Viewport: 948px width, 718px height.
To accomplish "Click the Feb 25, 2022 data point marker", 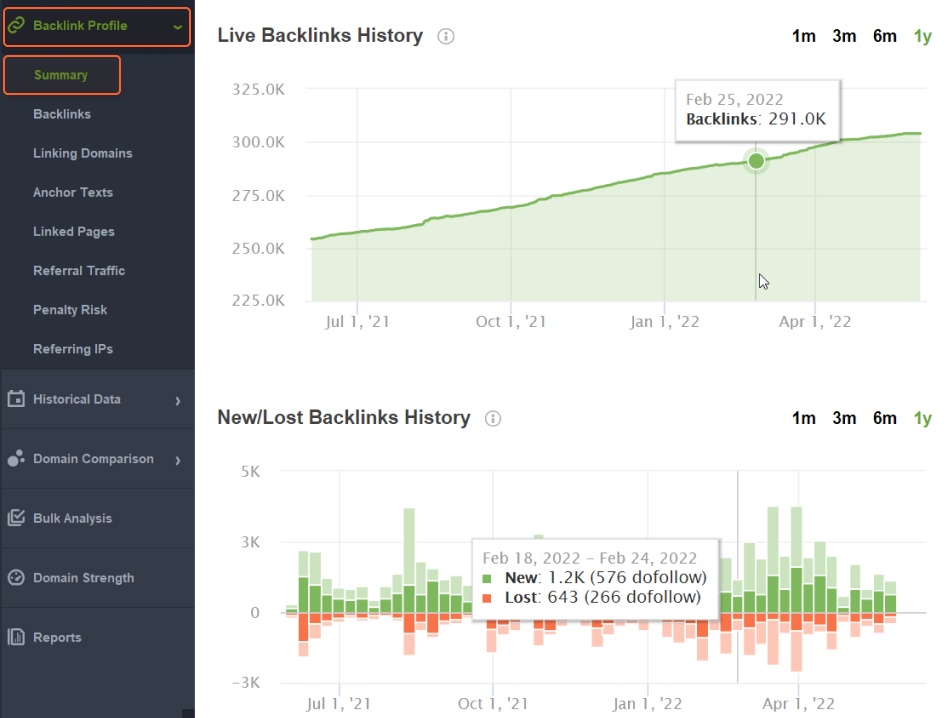I will coord(756,161).
